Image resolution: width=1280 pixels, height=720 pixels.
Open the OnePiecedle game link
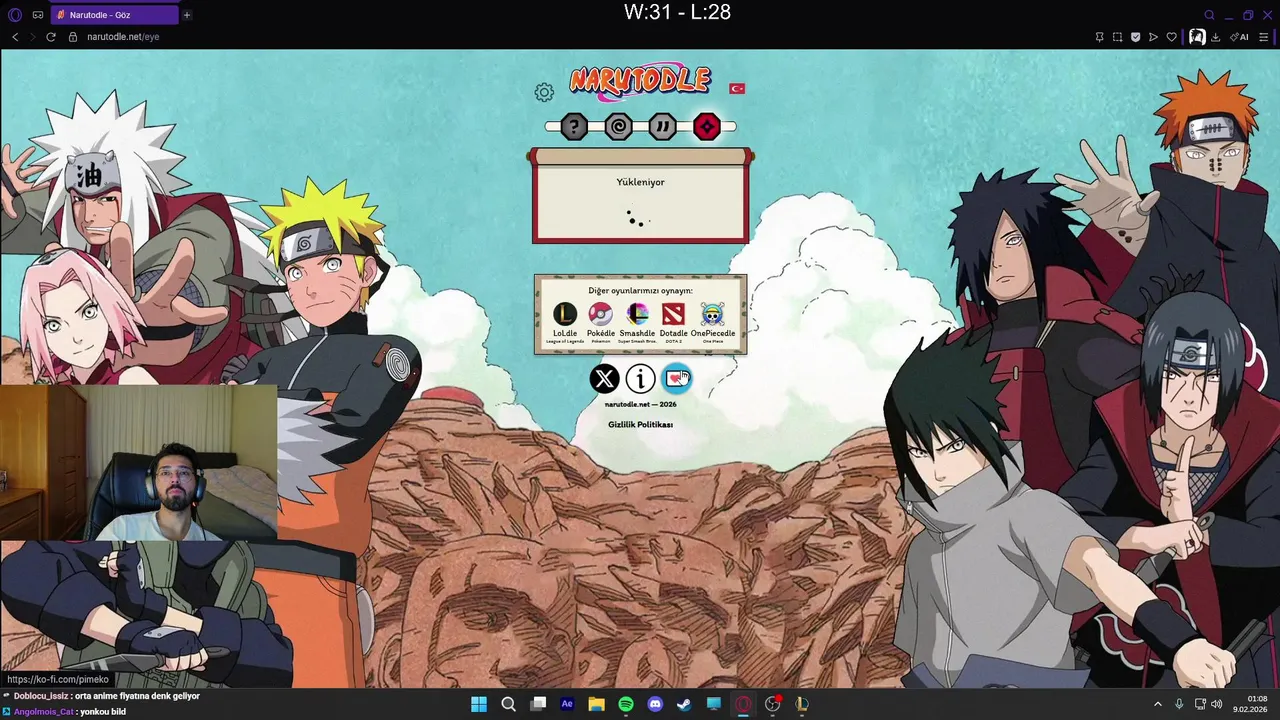point(713,322)
